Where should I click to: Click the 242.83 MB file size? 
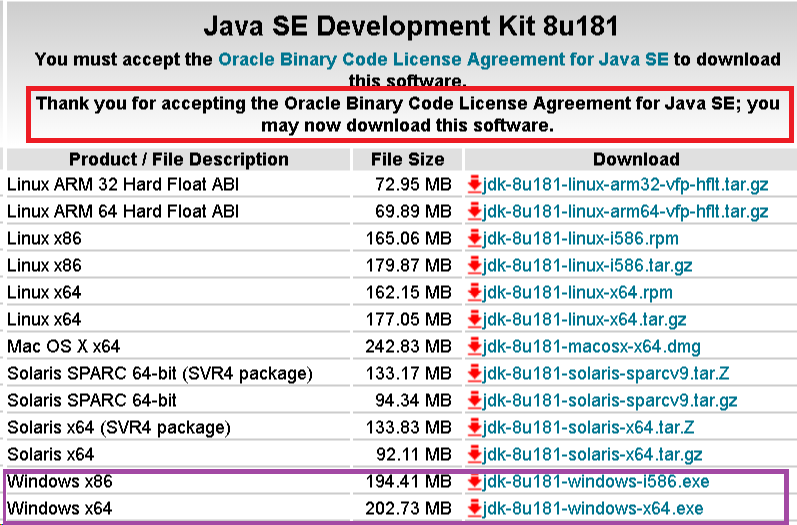[409, 347]
